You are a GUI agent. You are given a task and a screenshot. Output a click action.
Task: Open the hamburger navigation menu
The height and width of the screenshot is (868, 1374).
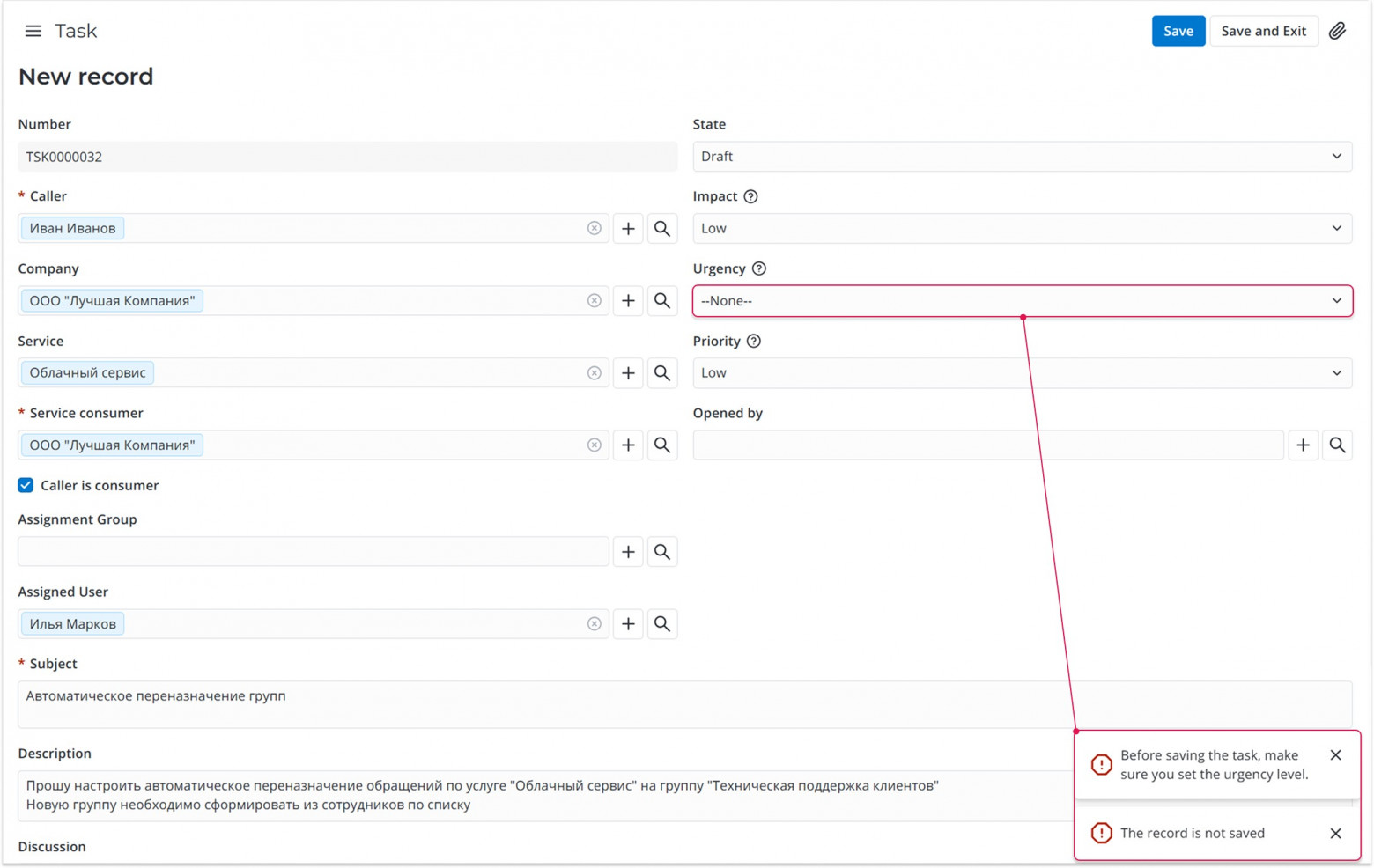33,31
